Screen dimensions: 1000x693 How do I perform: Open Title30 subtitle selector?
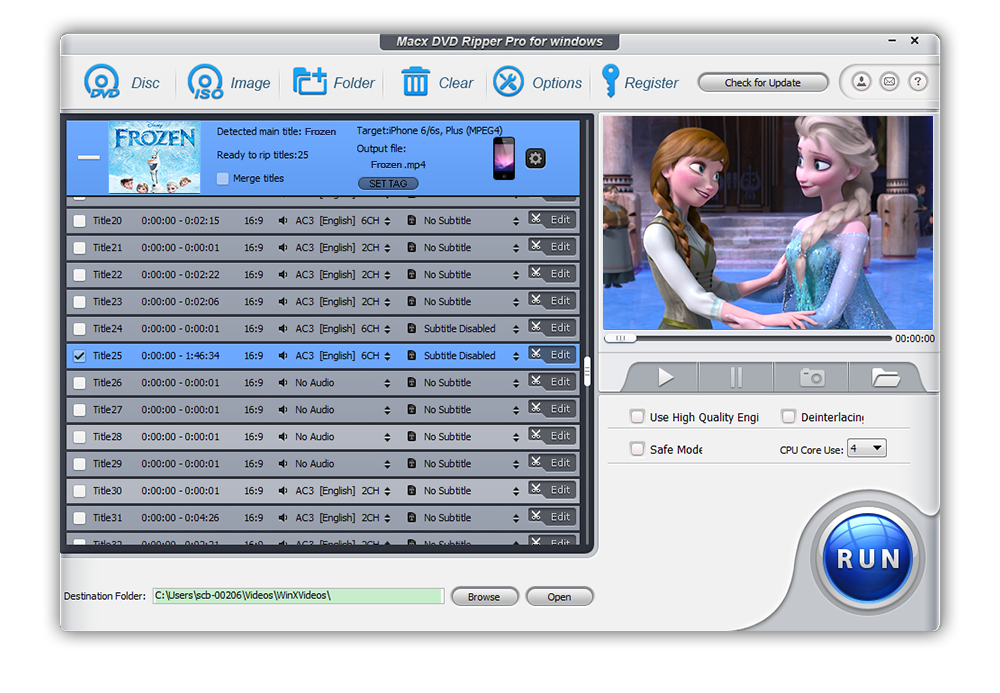(516, 492)
